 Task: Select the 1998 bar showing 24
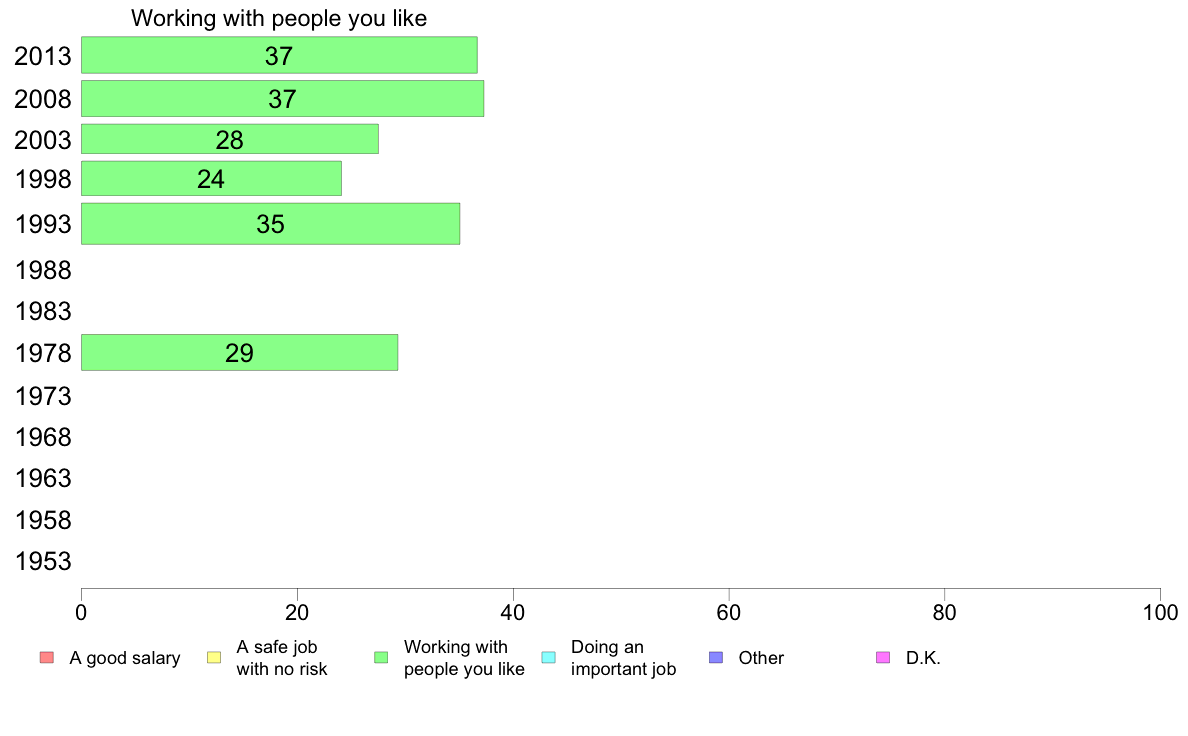pos(211,179)
